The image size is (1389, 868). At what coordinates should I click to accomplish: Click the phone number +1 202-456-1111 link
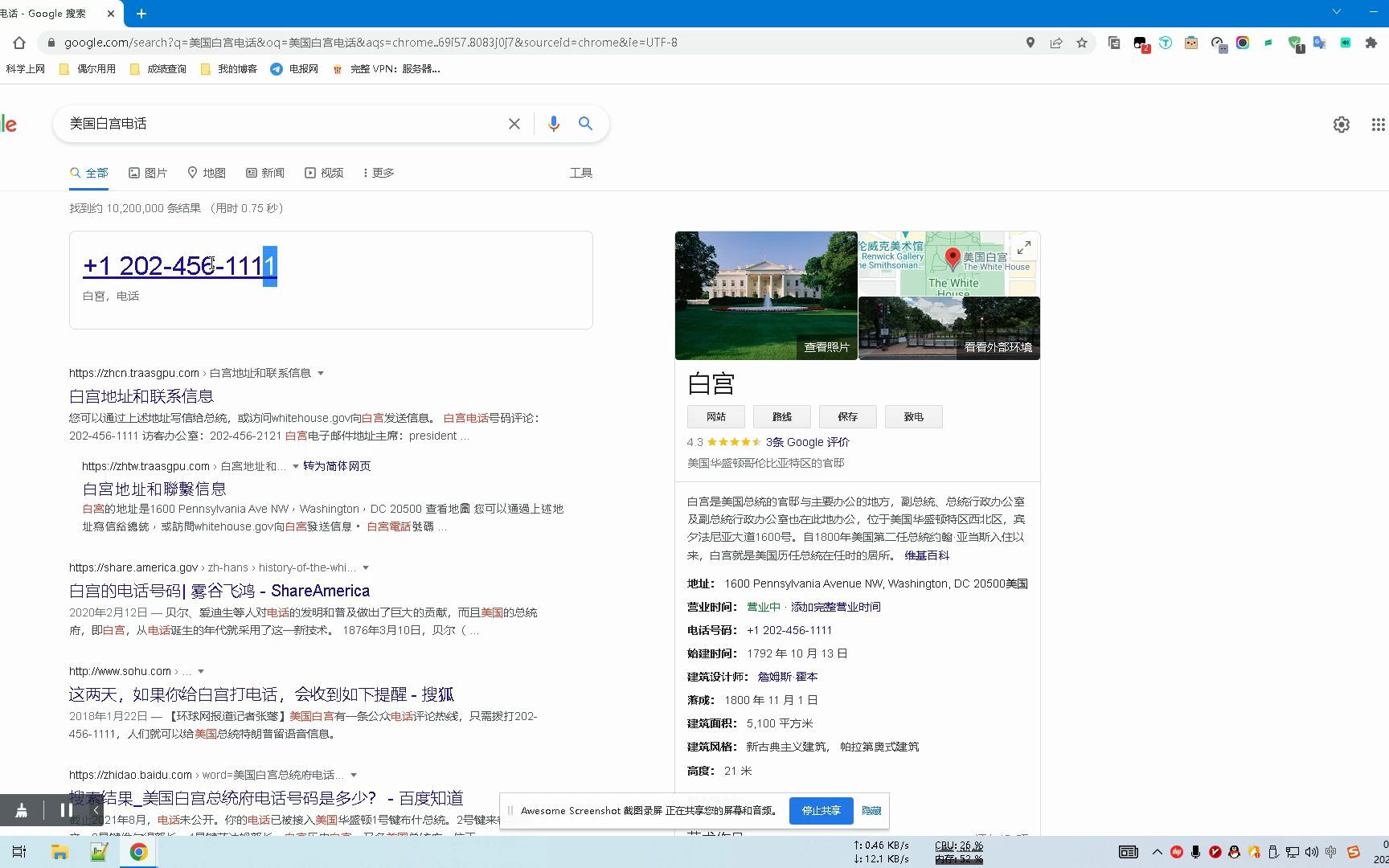point(180,266)
